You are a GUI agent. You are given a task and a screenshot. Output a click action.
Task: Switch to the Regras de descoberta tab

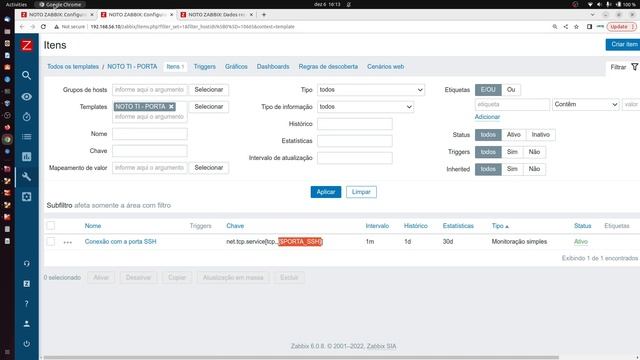pos(328,67)
